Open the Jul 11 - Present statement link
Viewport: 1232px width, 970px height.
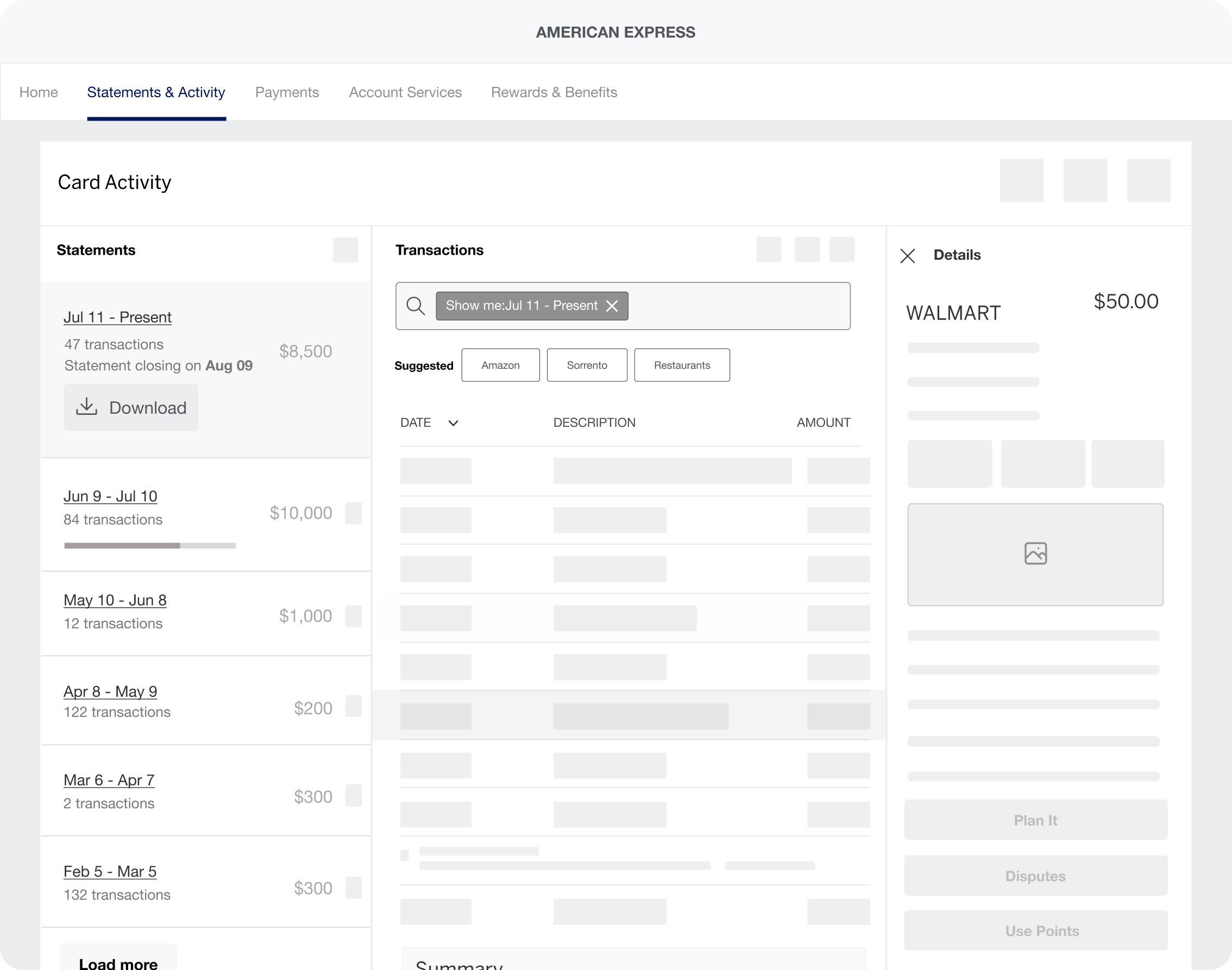[x=117, y=317]
